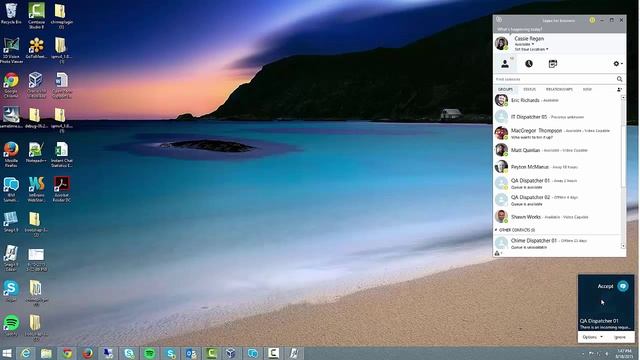Select the JetBrains WebStorm desktop icon
The image size is (640, 360).
[36, 189]
